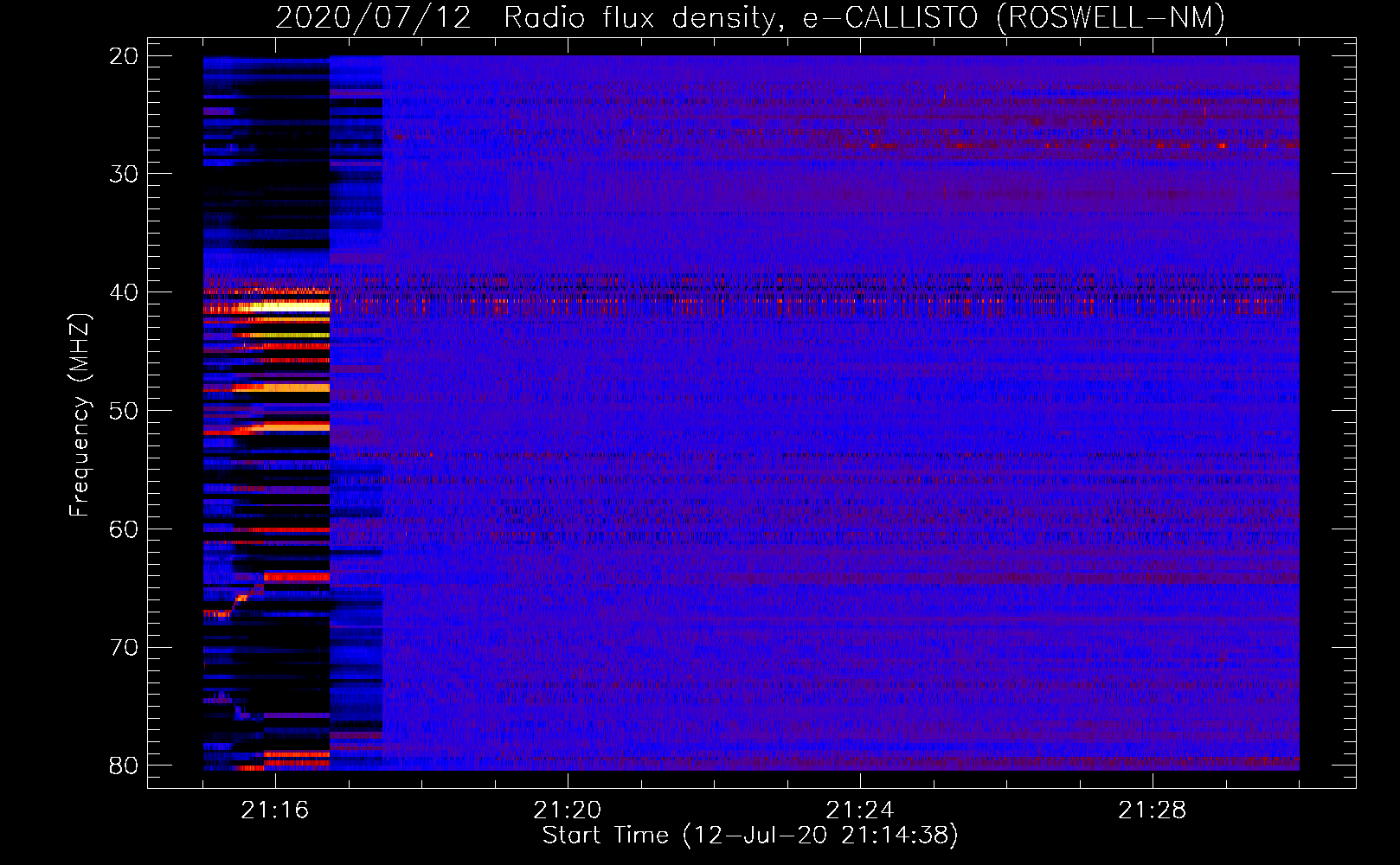Click the 'Frequency (MHZ)' axis label

click(80, 415)
